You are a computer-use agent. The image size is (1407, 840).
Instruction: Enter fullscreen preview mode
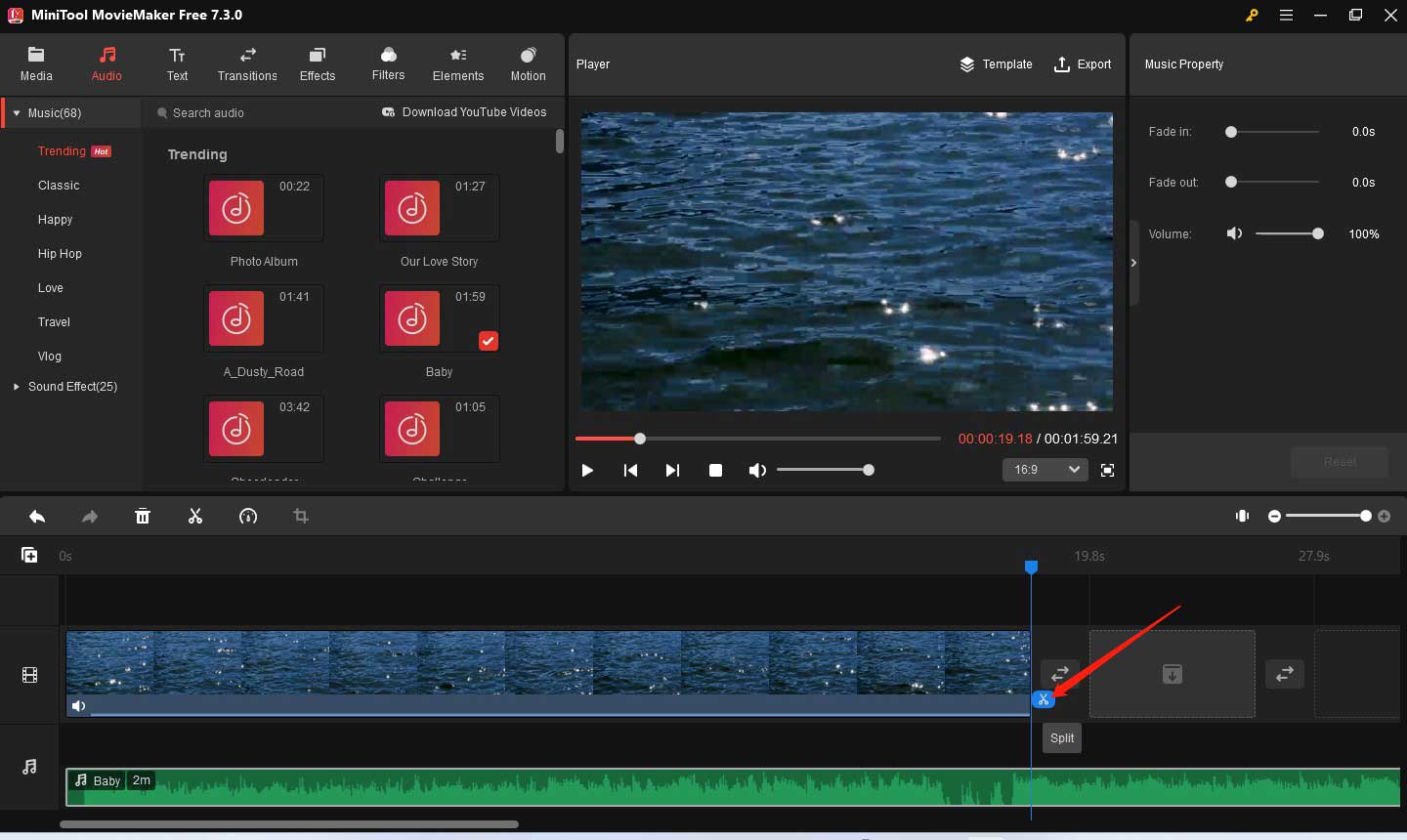pyautogui.click(x=1107, y=470)
